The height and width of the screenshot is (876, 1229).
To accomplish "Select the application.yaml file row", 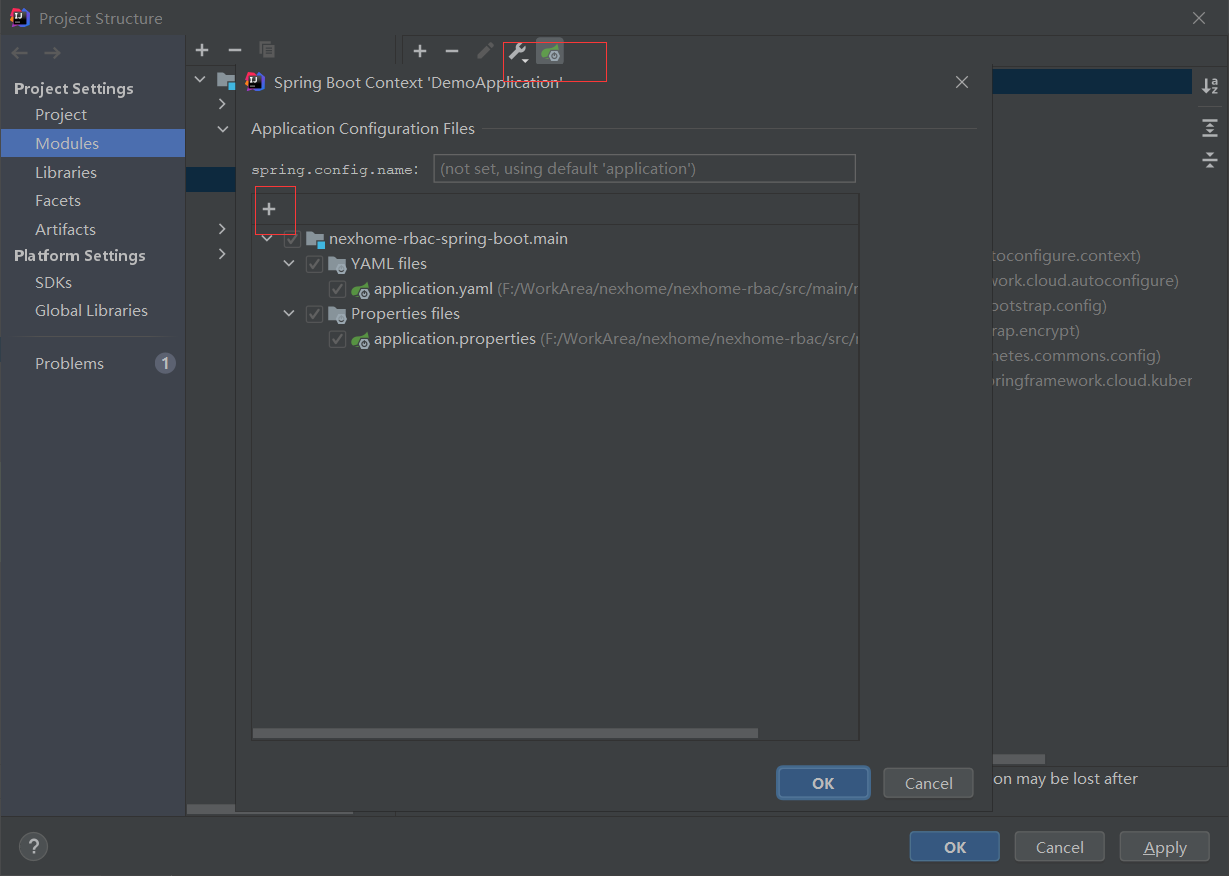I will [x=555, y=289].
